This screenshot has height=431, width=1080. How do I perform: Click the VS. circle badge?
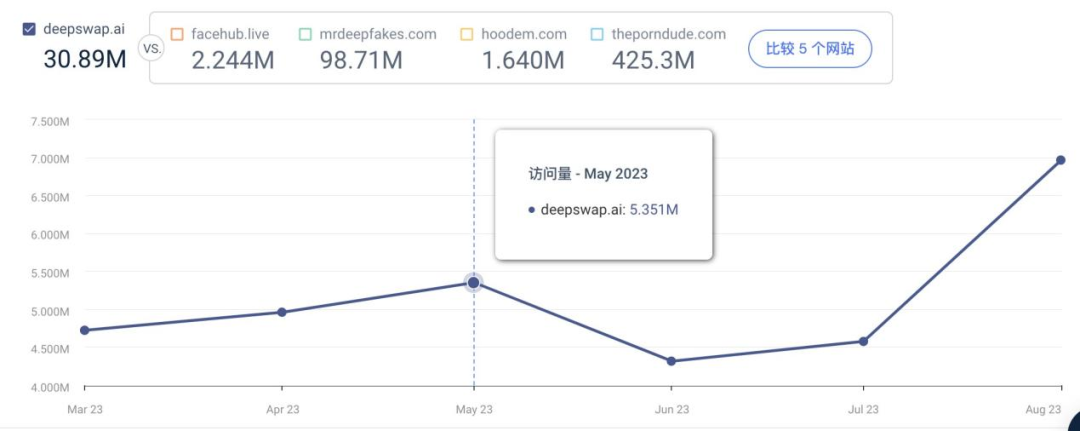coord(152,48)
